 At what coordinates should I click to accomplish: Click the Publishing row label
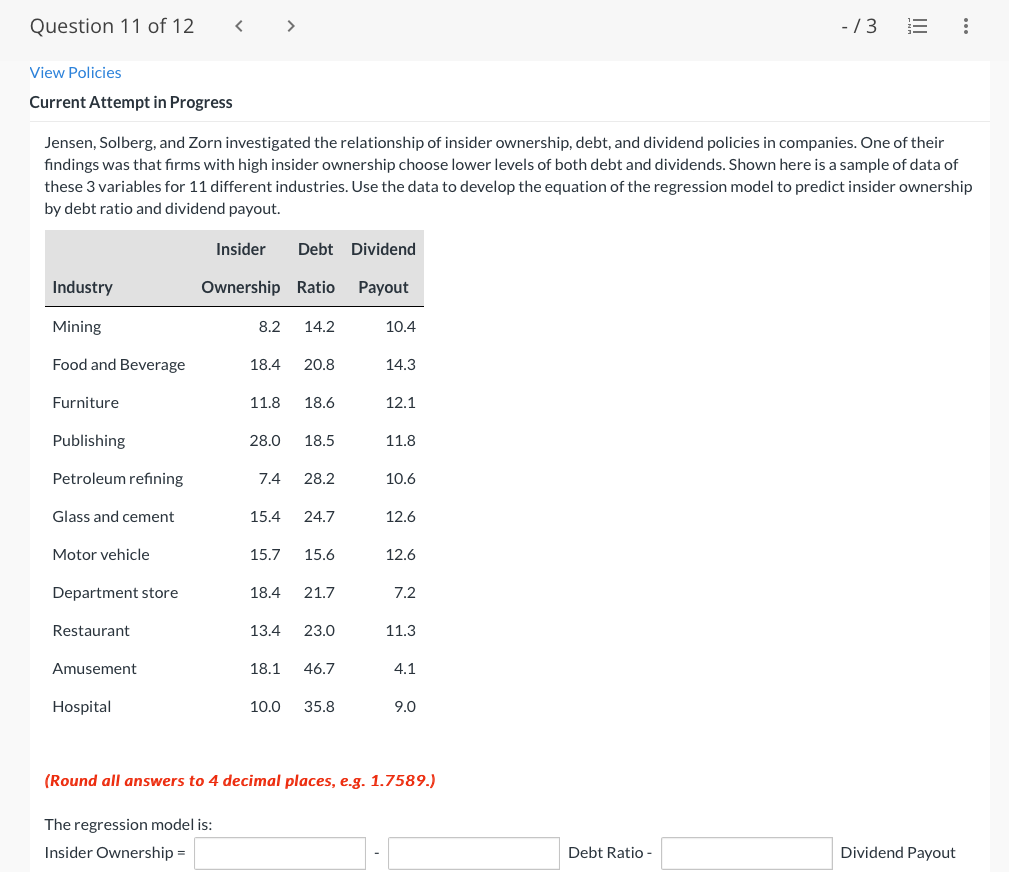89,440
